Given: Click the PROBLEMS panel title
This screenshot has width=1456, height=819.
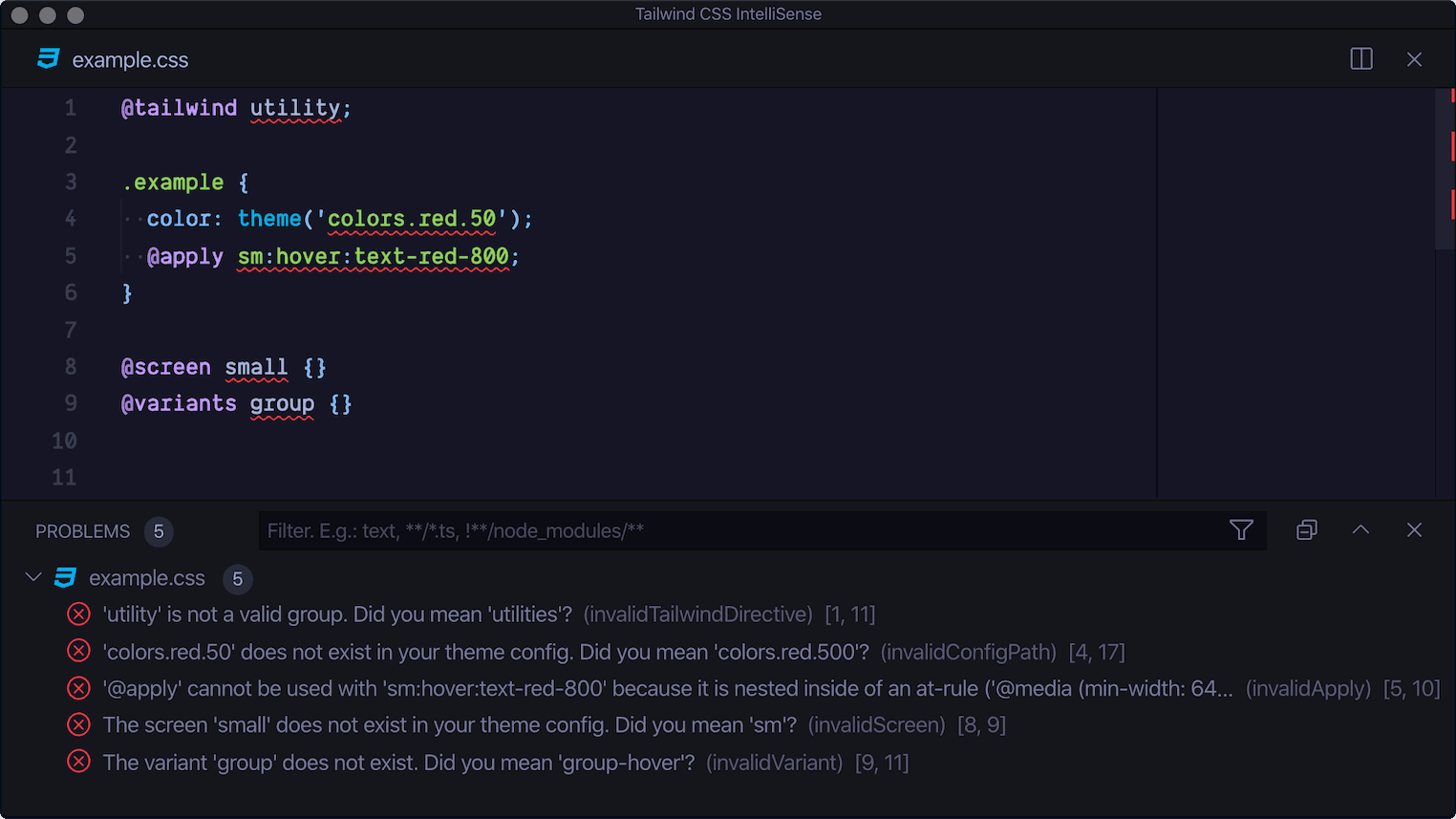Looking at the screenshot, I should [83, 531].
